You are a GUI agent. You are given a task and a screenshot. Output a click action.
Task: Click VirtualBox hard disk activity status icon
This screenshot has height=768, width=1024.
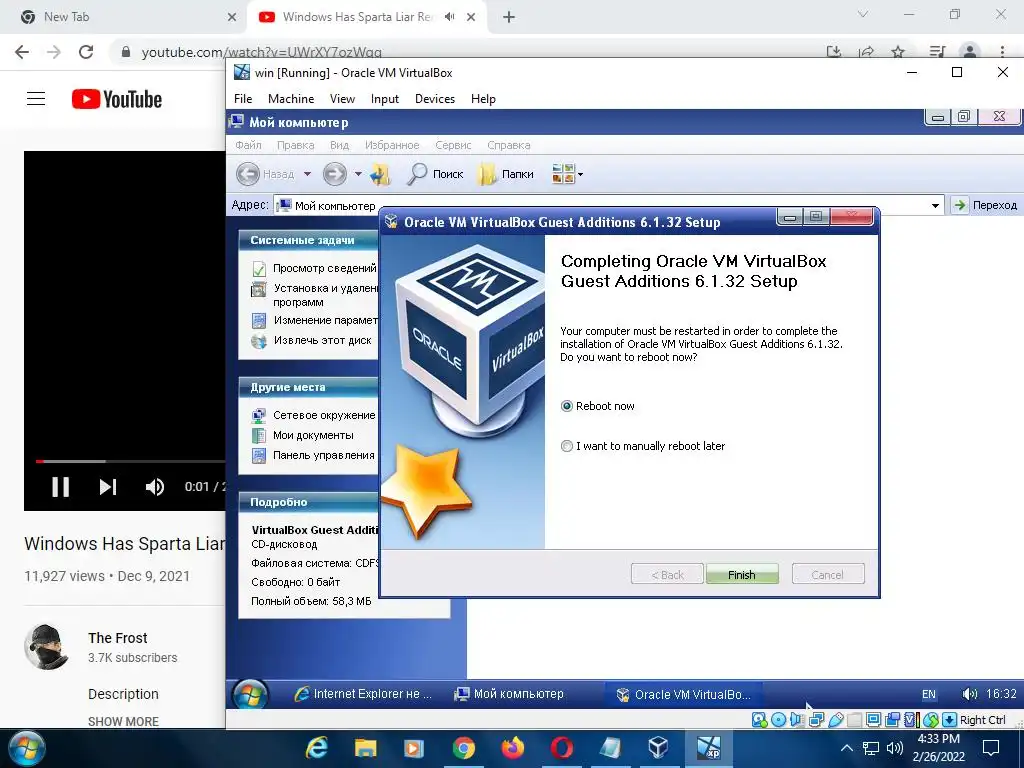point(759,720)
